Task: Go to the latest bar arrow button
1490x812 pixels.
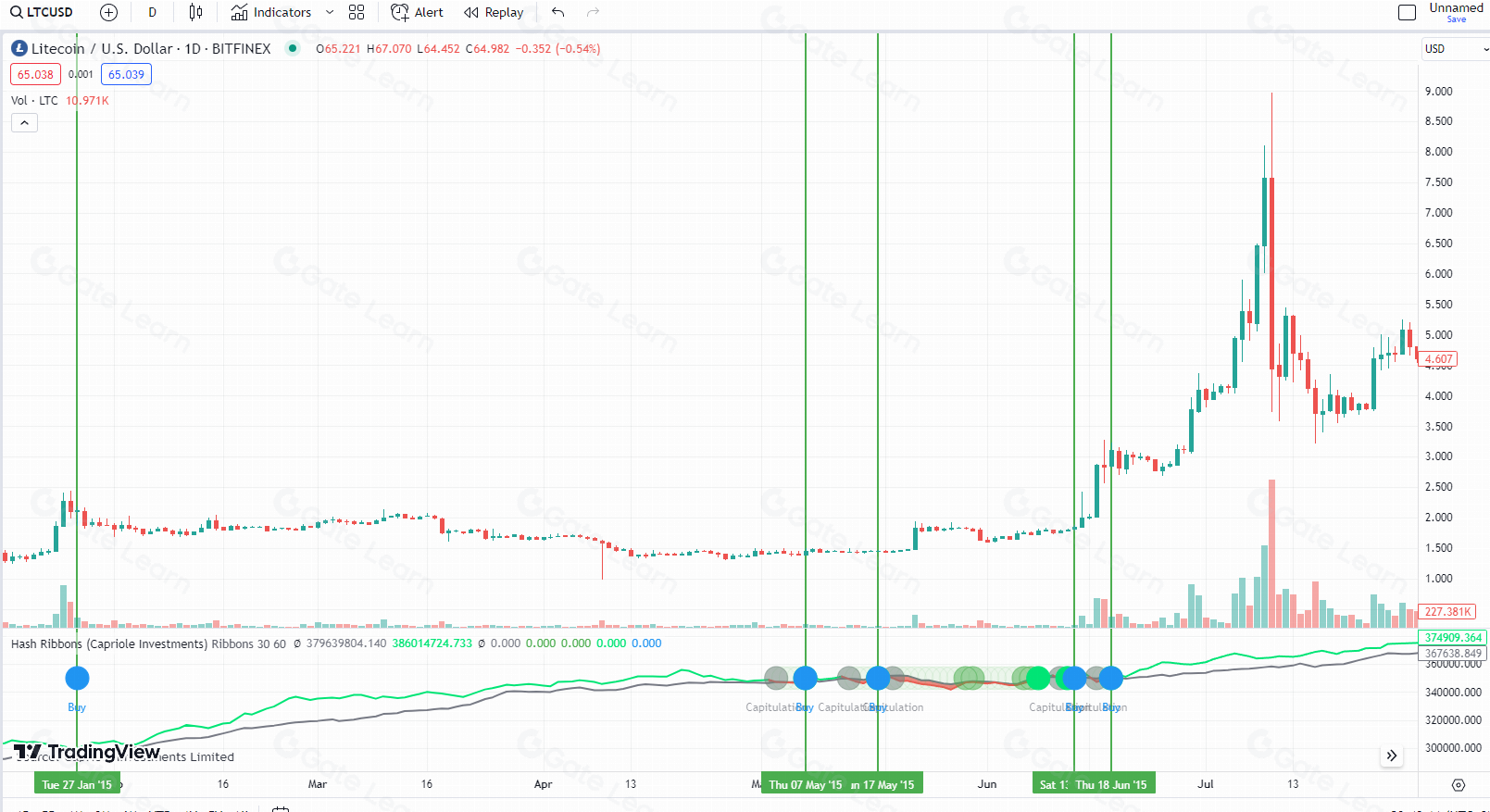Action: pos(1392,756)
